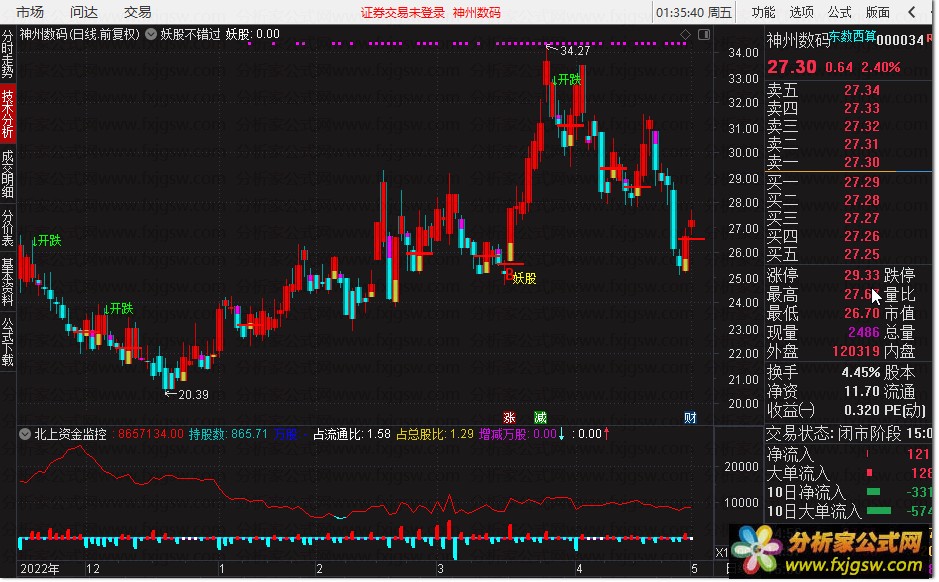This screenshot has width=939, height=582.
Task: Click the red 神州数码 title link
Action: click(x=477, y=13)
